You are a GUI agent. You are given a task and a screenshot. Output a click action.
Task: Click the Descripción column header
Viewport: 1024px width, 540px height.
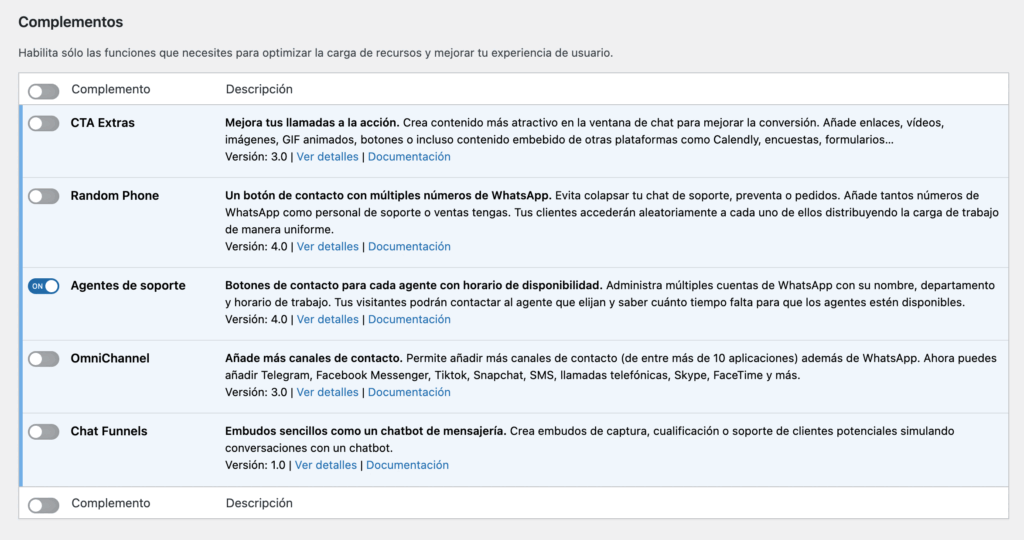pyautogui.click(x=259, y=90)
